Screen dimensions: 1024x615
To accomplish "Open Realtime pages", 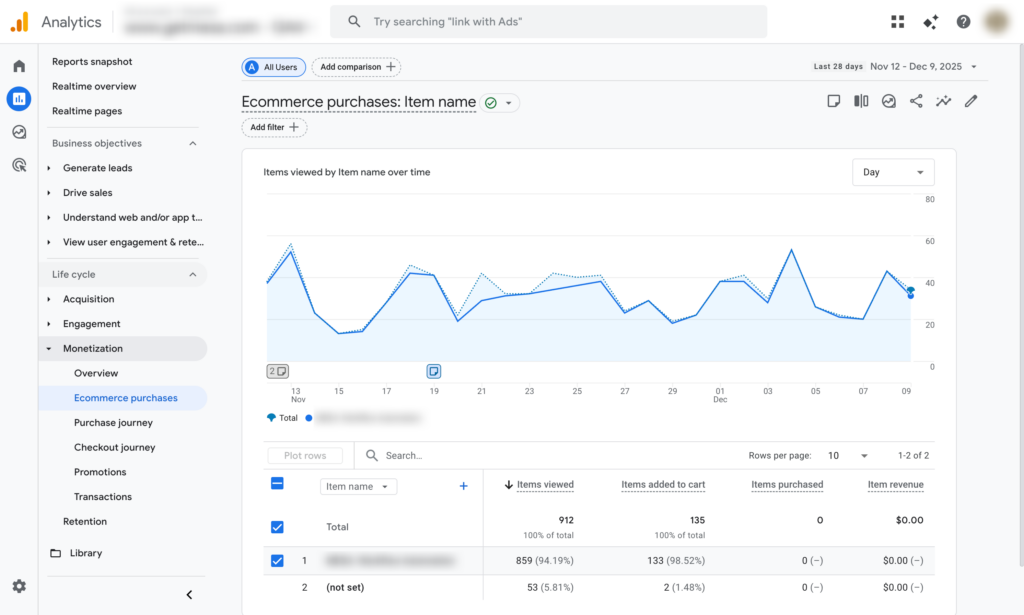I will coord(87,111).
